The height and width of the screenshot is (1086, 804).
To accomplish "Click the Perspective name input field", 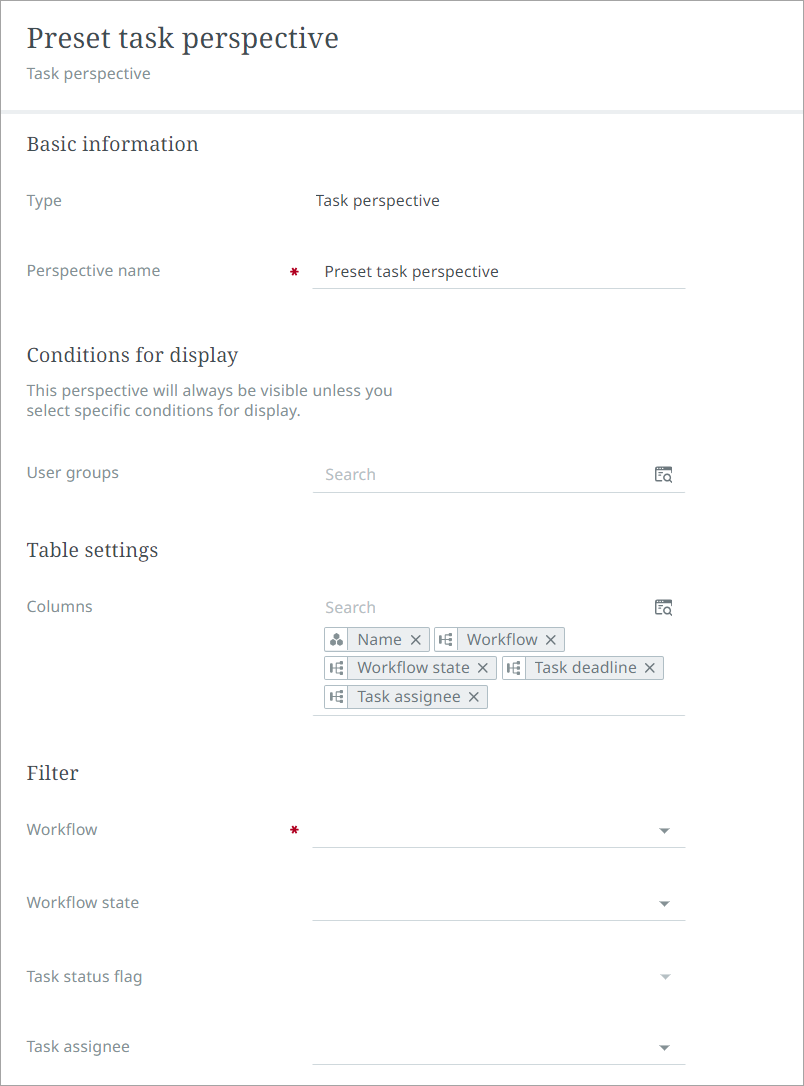I will coord(498,272).
